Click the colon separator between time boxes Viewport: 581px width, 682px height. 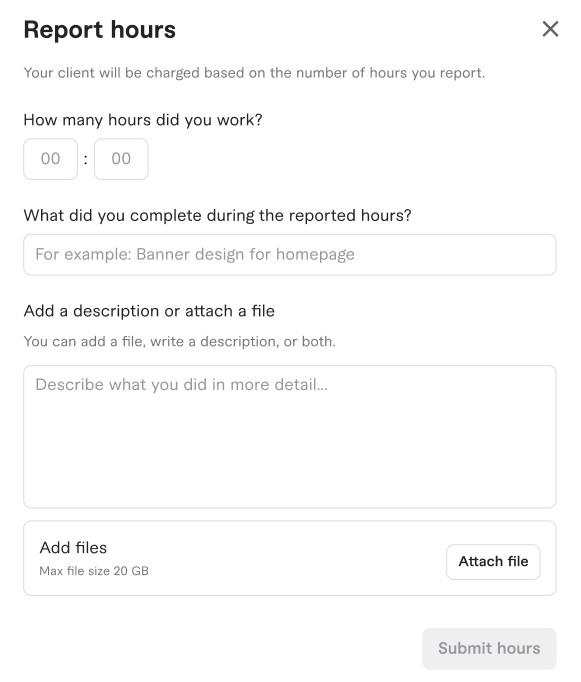(86, 160)
